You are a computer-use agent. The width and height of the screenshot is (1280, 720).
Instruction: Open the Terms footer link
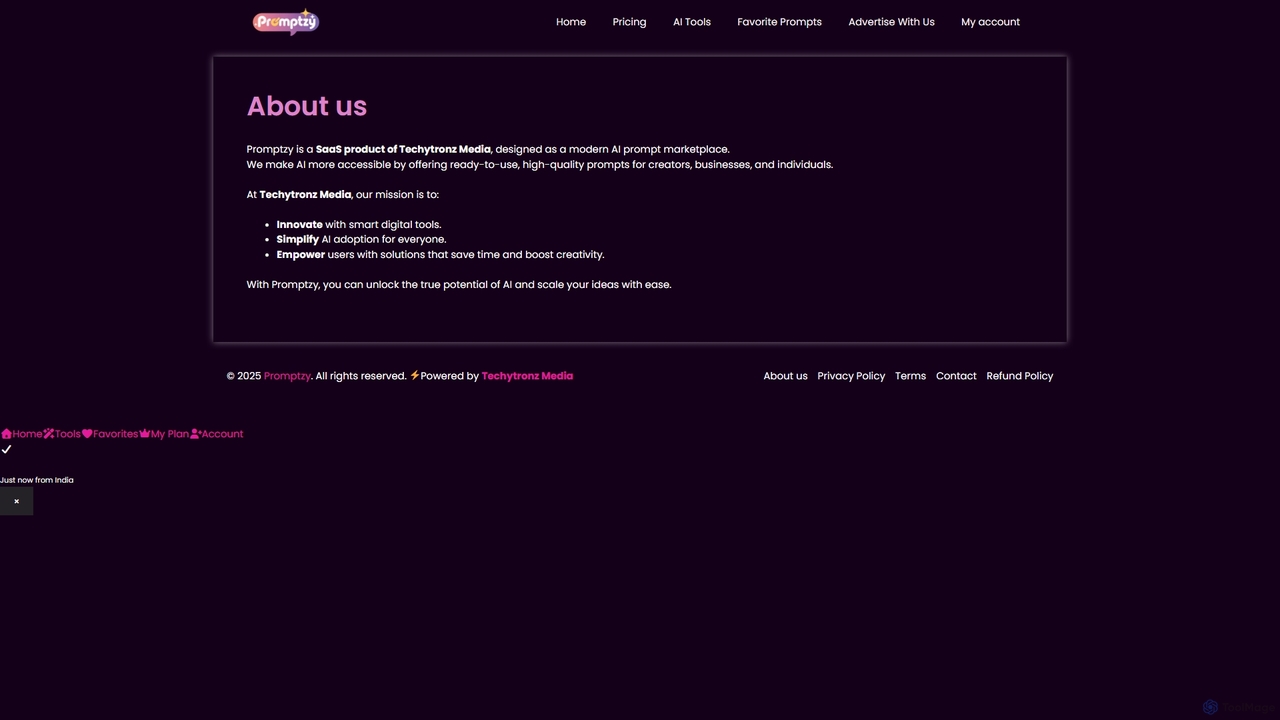[910, 376]
